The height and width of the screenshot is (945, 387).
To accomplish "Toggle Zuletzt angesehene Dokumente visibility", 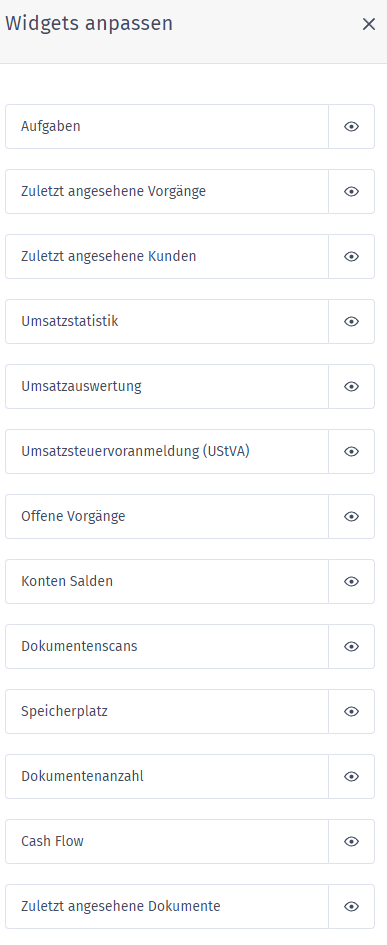I will (351, 907).
